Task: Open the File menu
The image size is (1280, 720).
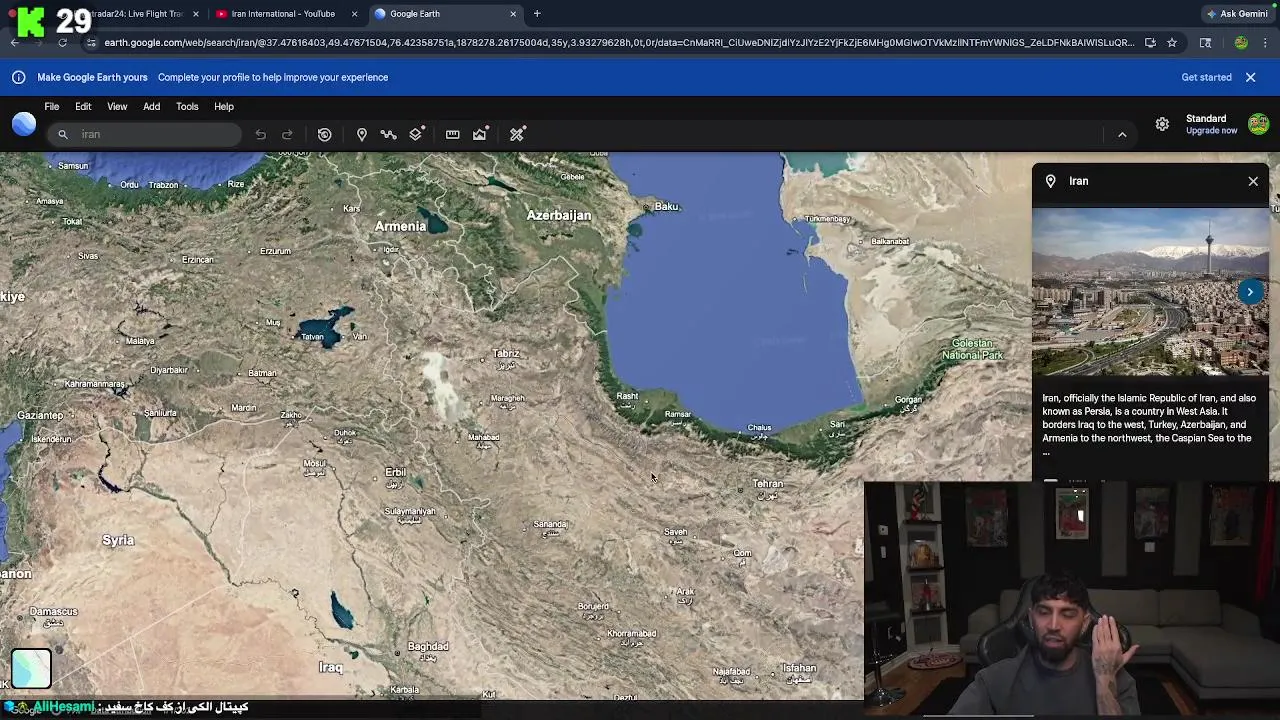Action: (x=52, y=106)
